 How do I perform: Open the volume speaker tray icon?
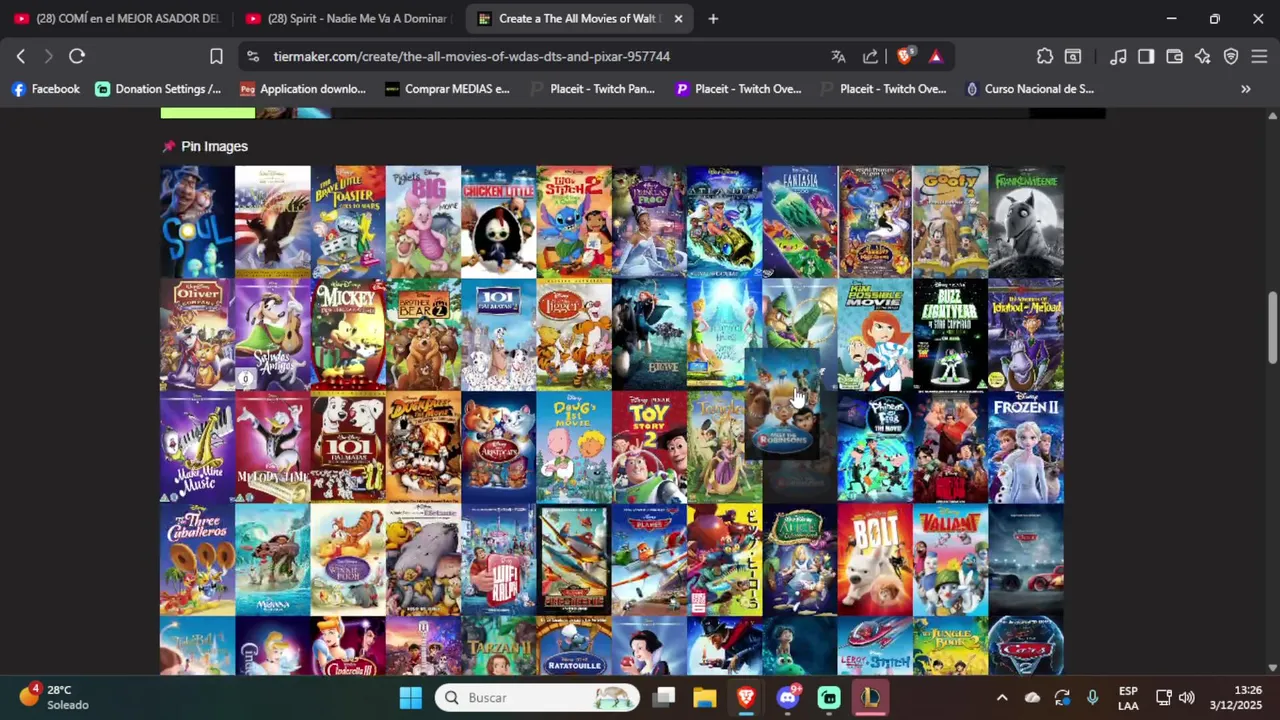(1187, 697)
